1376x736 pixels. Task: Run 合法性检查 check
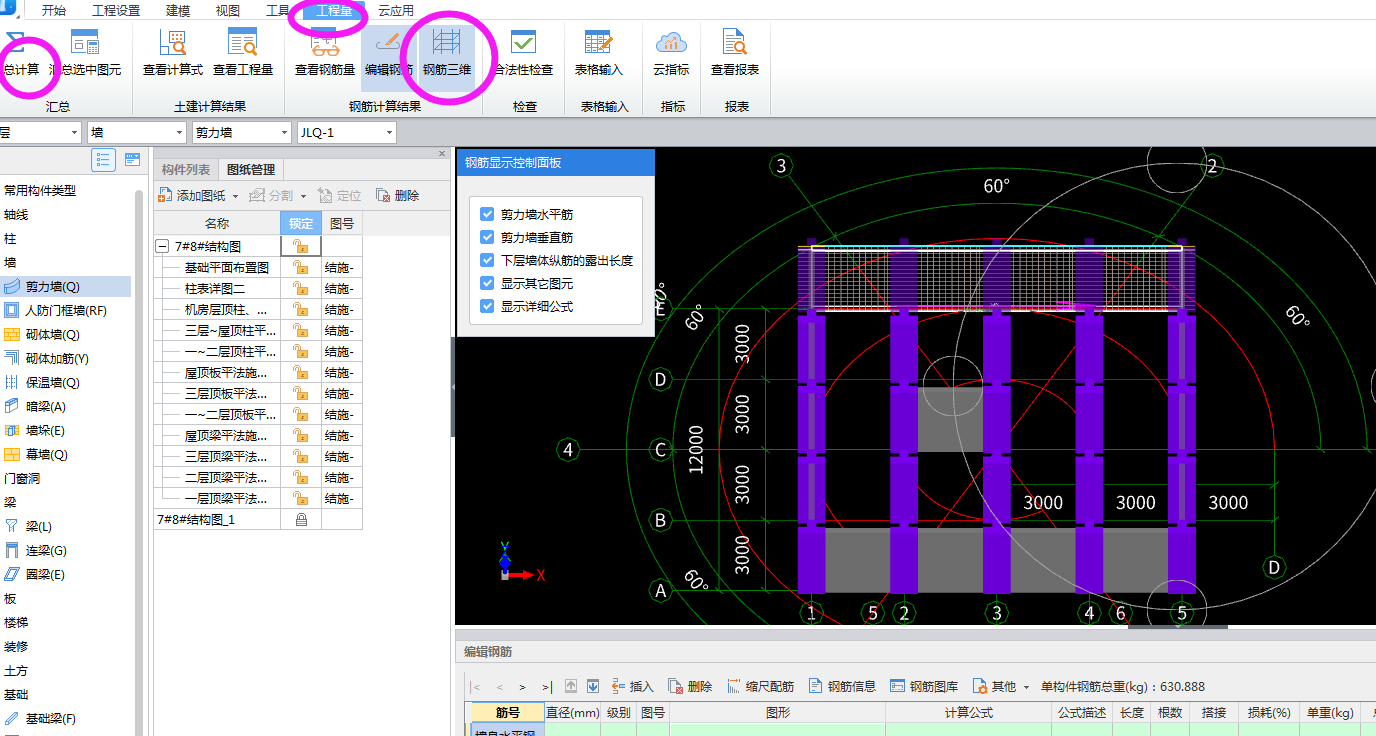pos(523,52)
